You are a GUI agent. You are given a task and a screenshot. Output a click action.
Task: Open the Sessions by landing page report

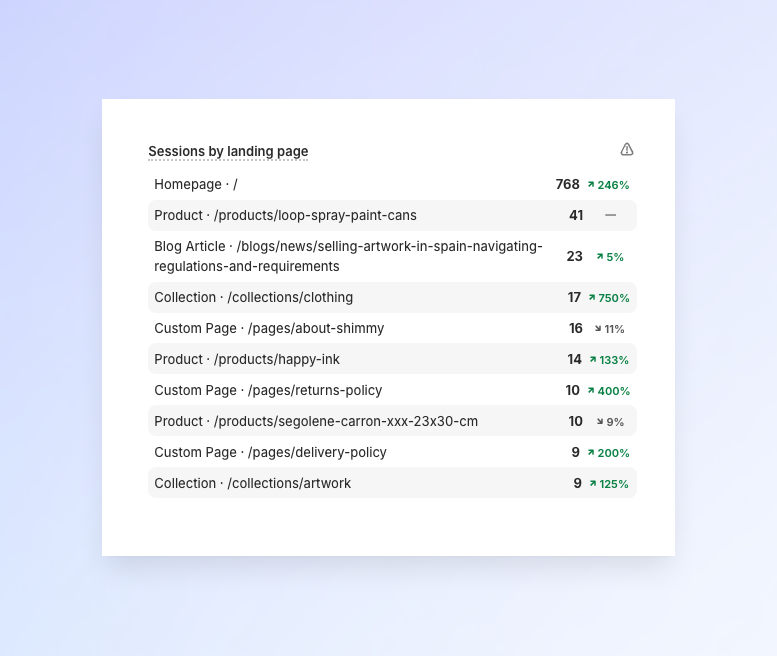[x=228, y=152]
